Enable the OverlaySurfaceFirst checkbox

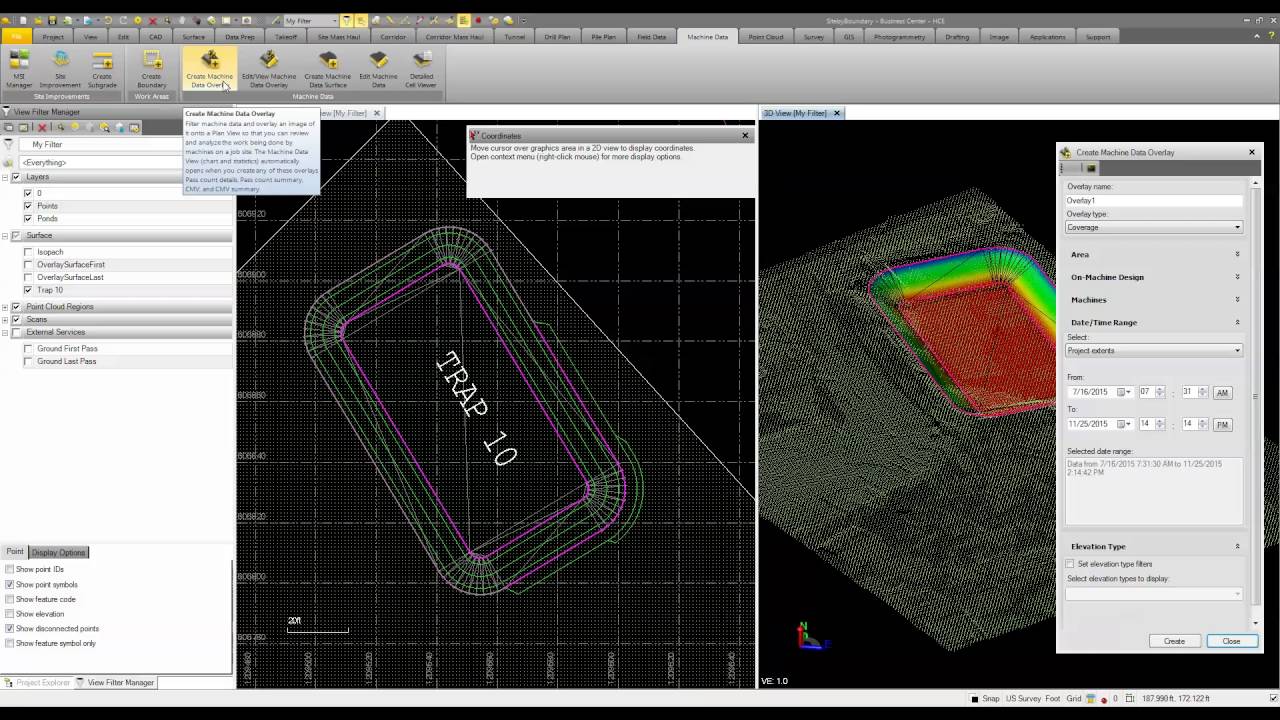pyautogui.click(x=28, y=265)
